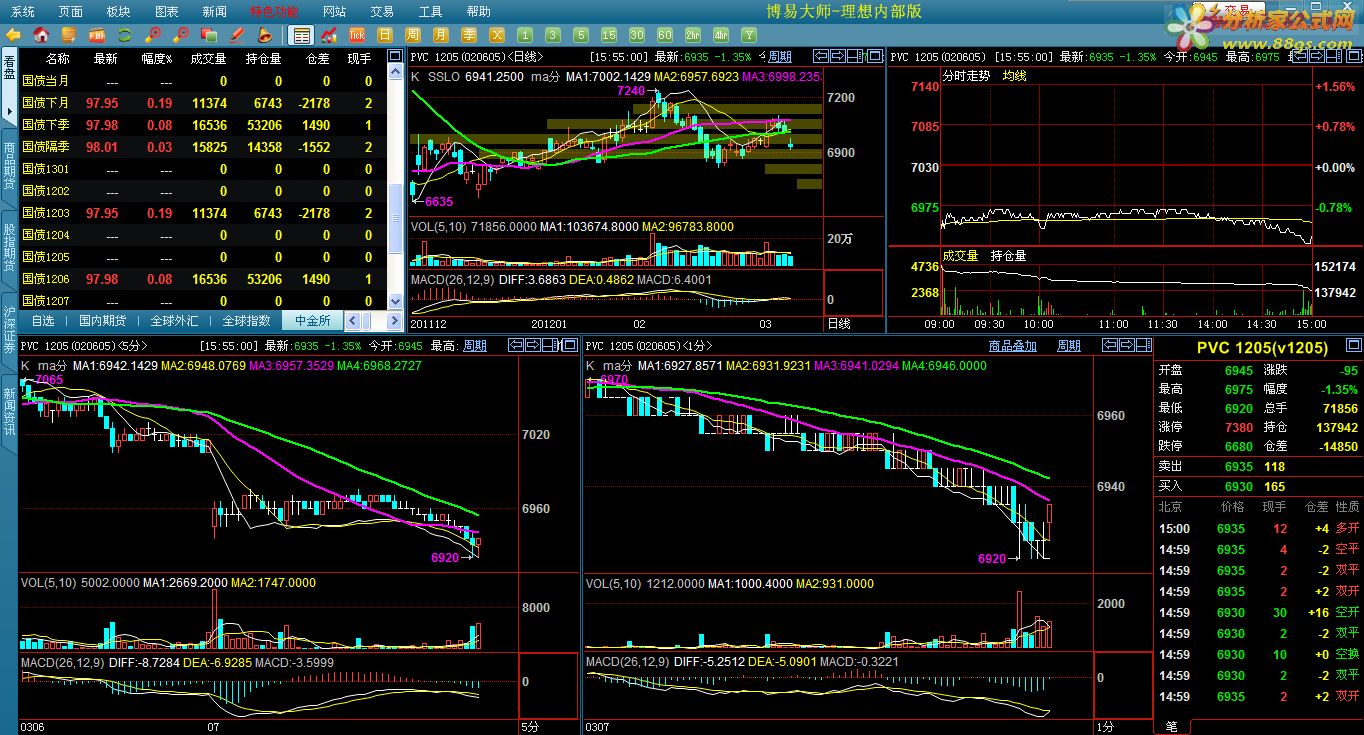Open the 帮助 menu

coord(478,11)
